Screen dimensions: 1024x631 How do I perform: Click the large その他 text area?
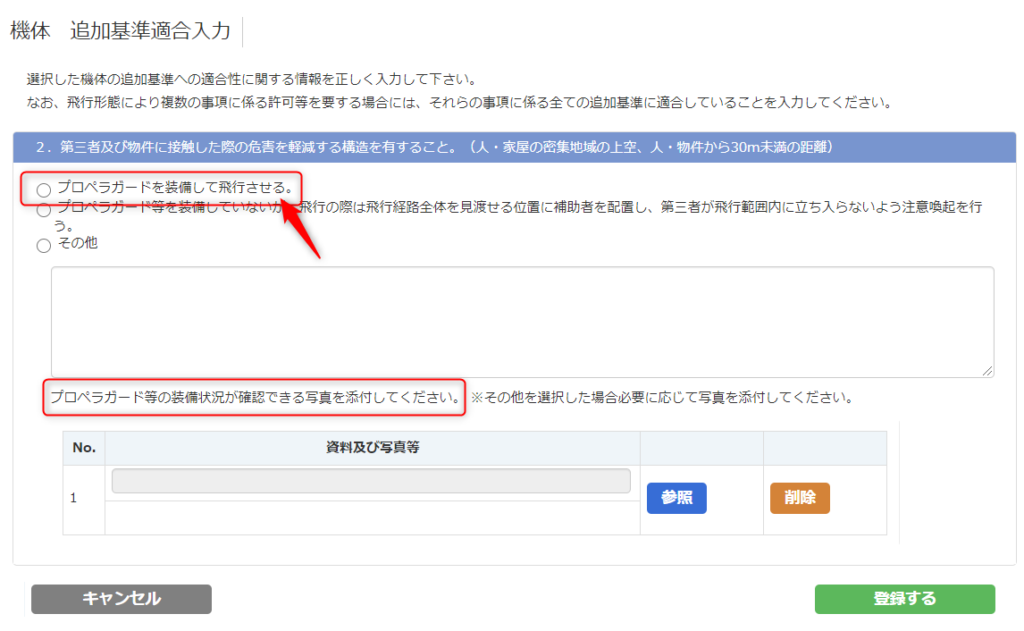point(522,321)
